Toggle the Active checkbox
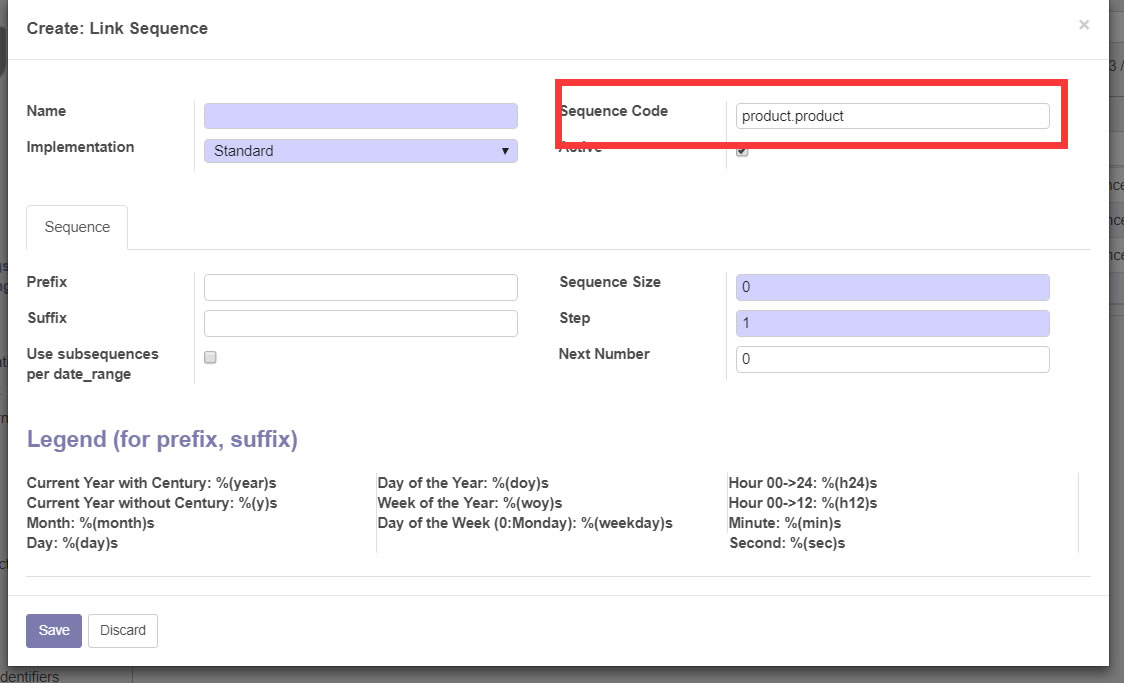This screenshot has height=683, width=1124. [x=742, y=152]
